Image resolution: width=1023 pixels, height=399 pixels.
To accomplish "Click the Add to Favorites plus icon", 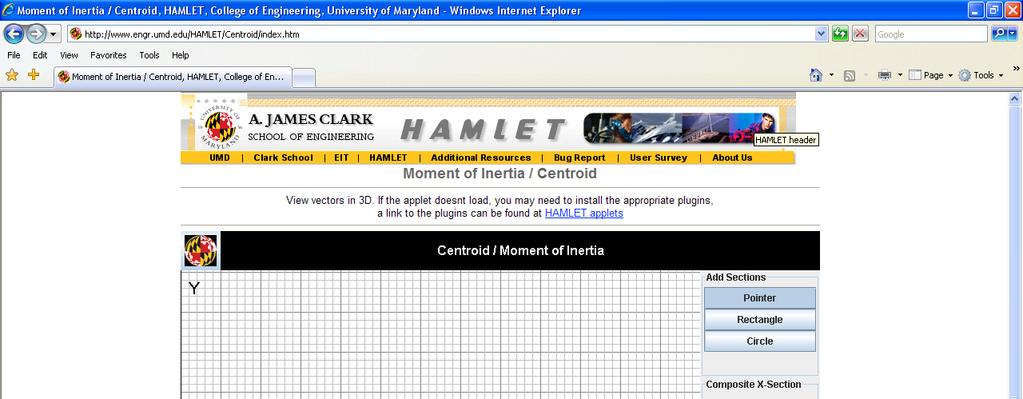I will point(33,75).
